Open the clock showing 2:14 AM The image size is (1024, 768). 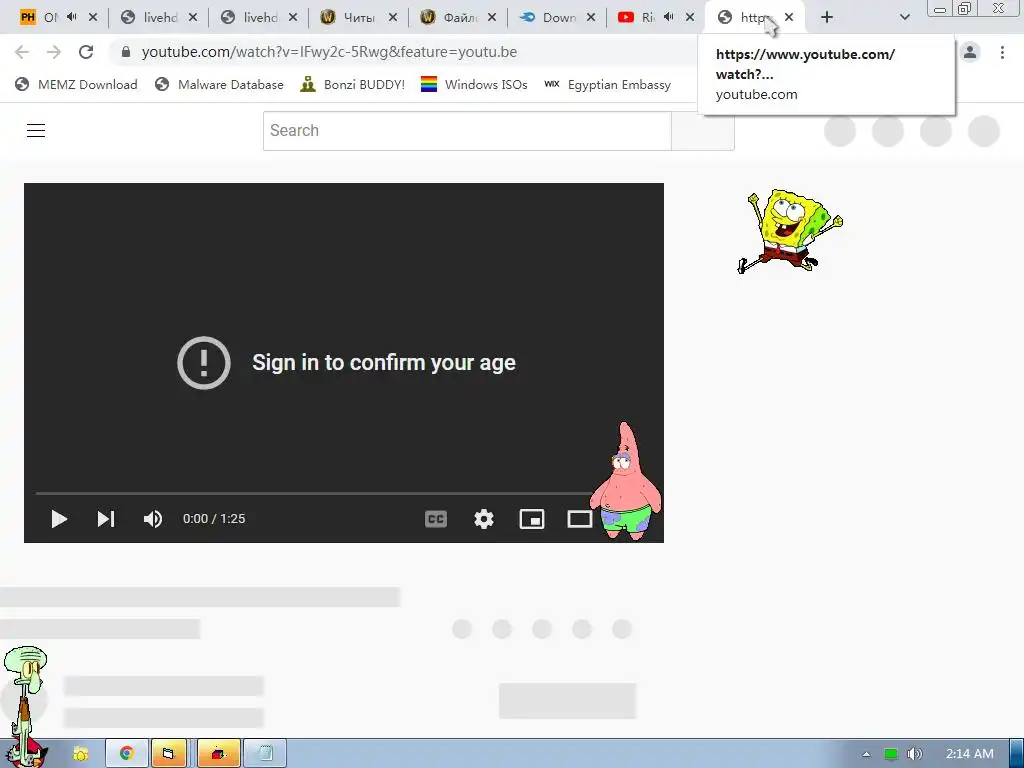point(970,754)
